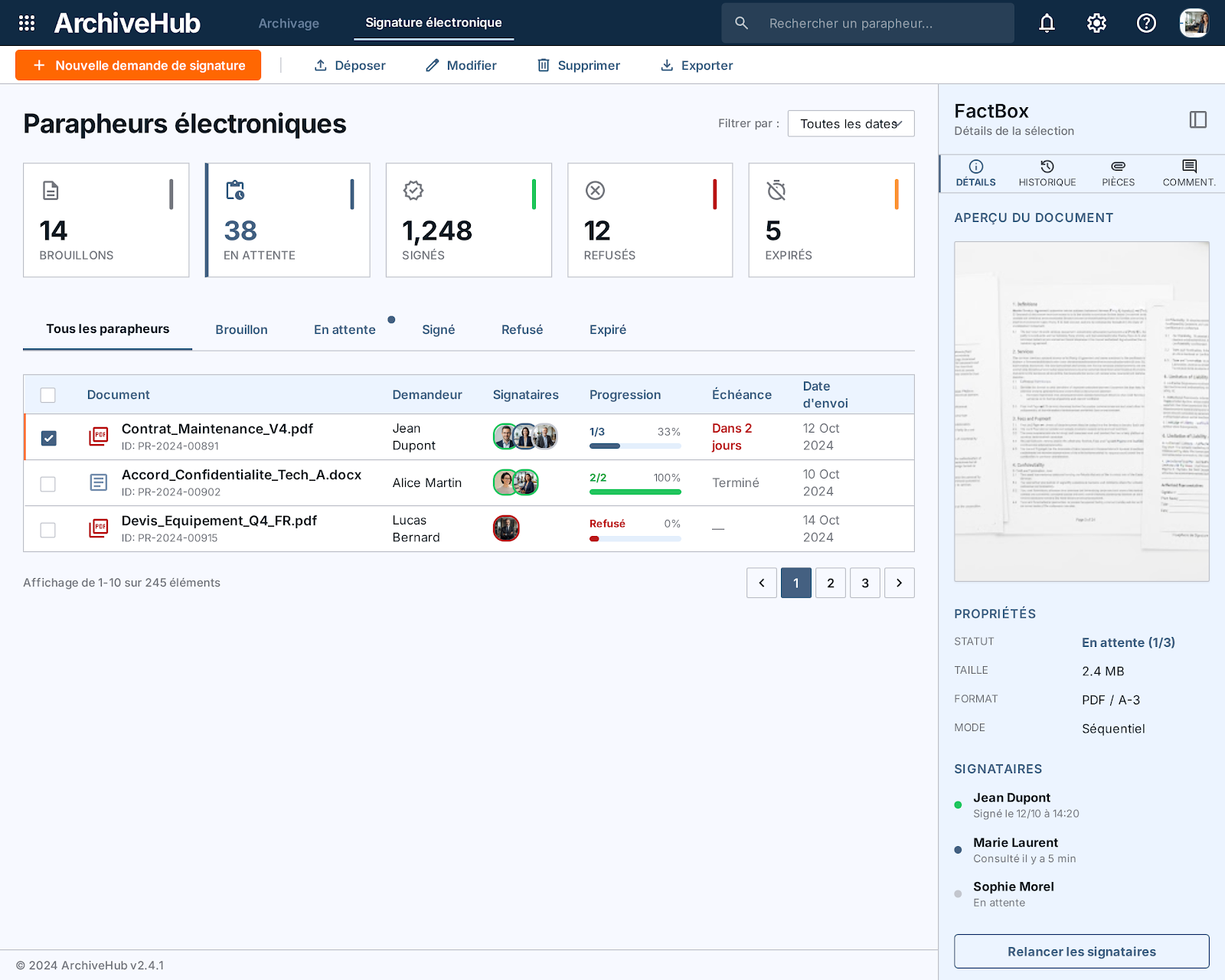Click Lucas Bernard row's signatory avatar
1225x980 pixels.
tap(506, 528)
